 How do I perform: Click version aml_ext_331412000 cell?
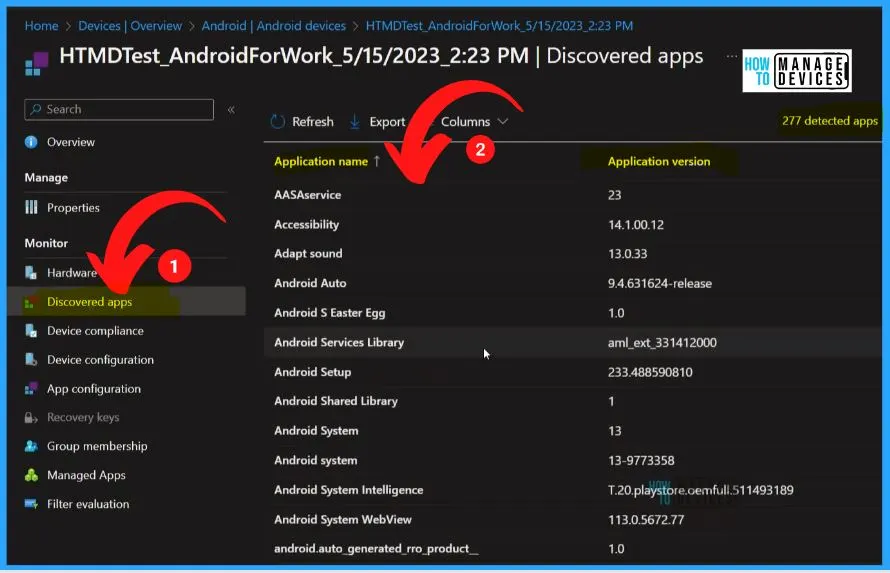click(x=662, y=342)
